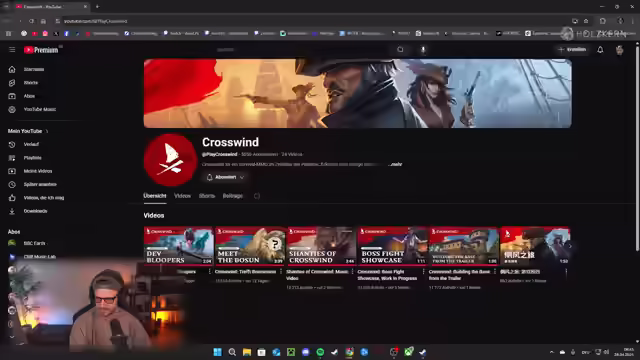Image resolution: width=640 pixels, height=360 pixels.
Task: Click the Crosswind channel avatar
Action: coord(170,160)
